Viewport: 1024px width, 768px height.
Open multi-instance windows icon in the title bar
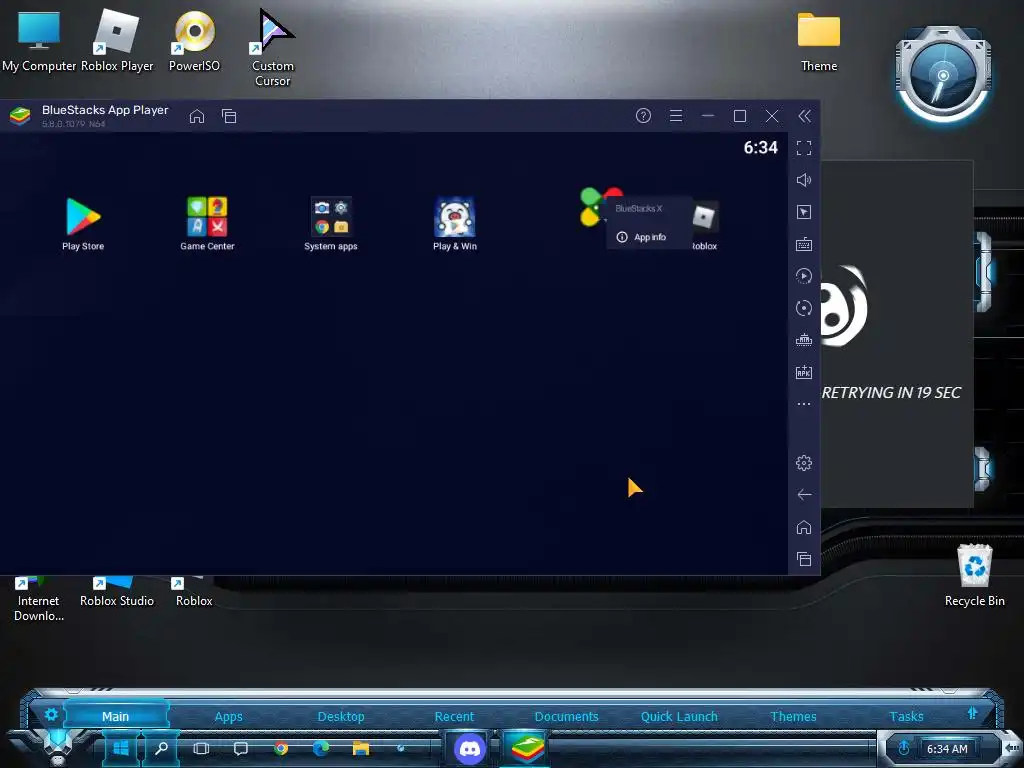pyautogui.click(x=229, y=116)
